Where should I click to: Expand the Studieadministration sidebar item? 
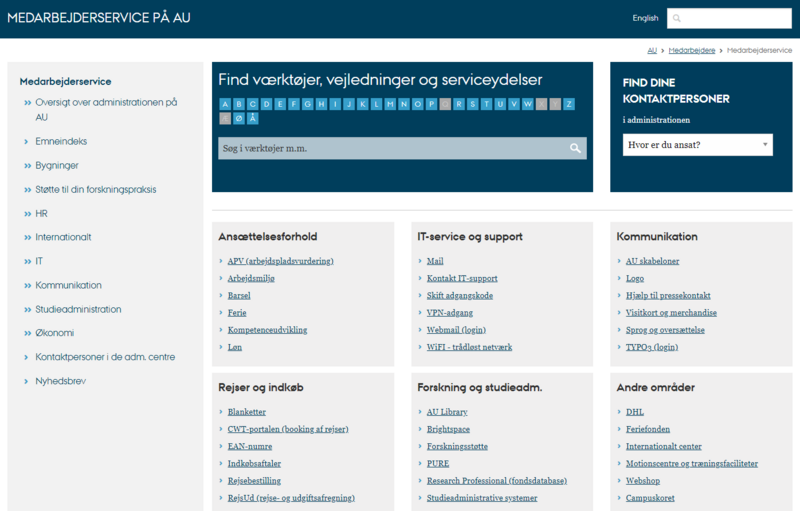tap(28, 310)
